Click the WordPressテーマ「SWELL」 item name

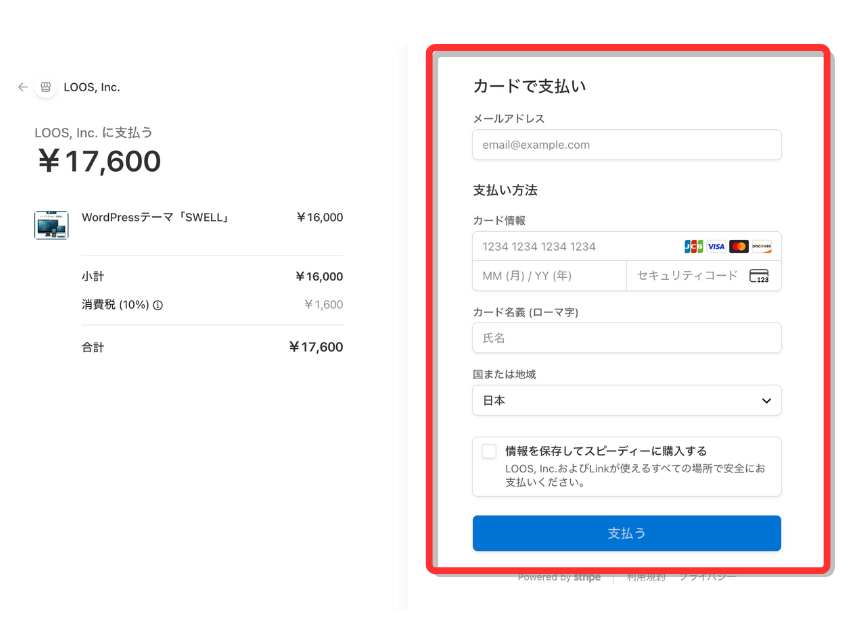click(x=156, y=217)
